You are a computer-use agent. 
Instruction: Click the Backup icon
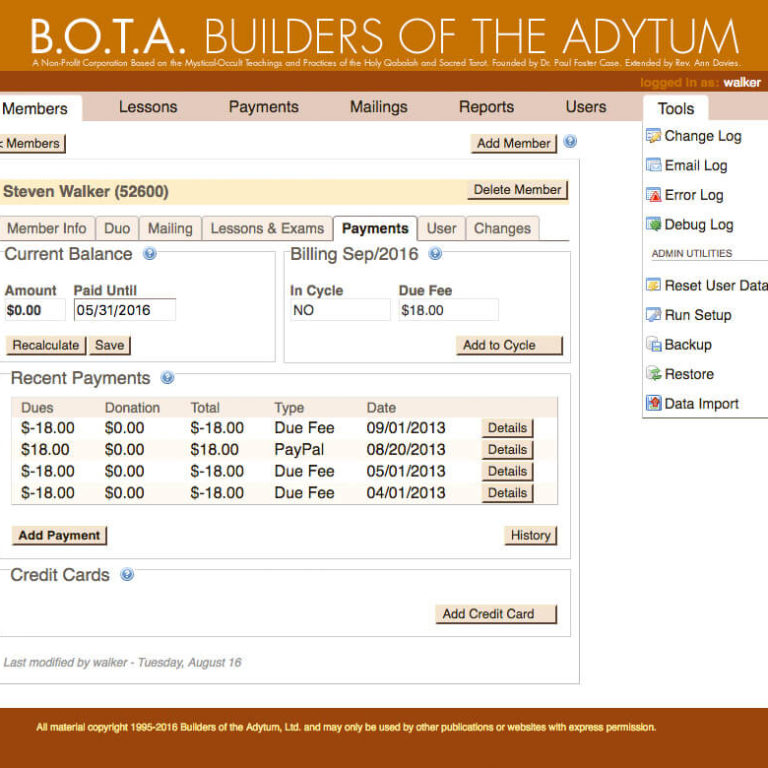[653, 344]
